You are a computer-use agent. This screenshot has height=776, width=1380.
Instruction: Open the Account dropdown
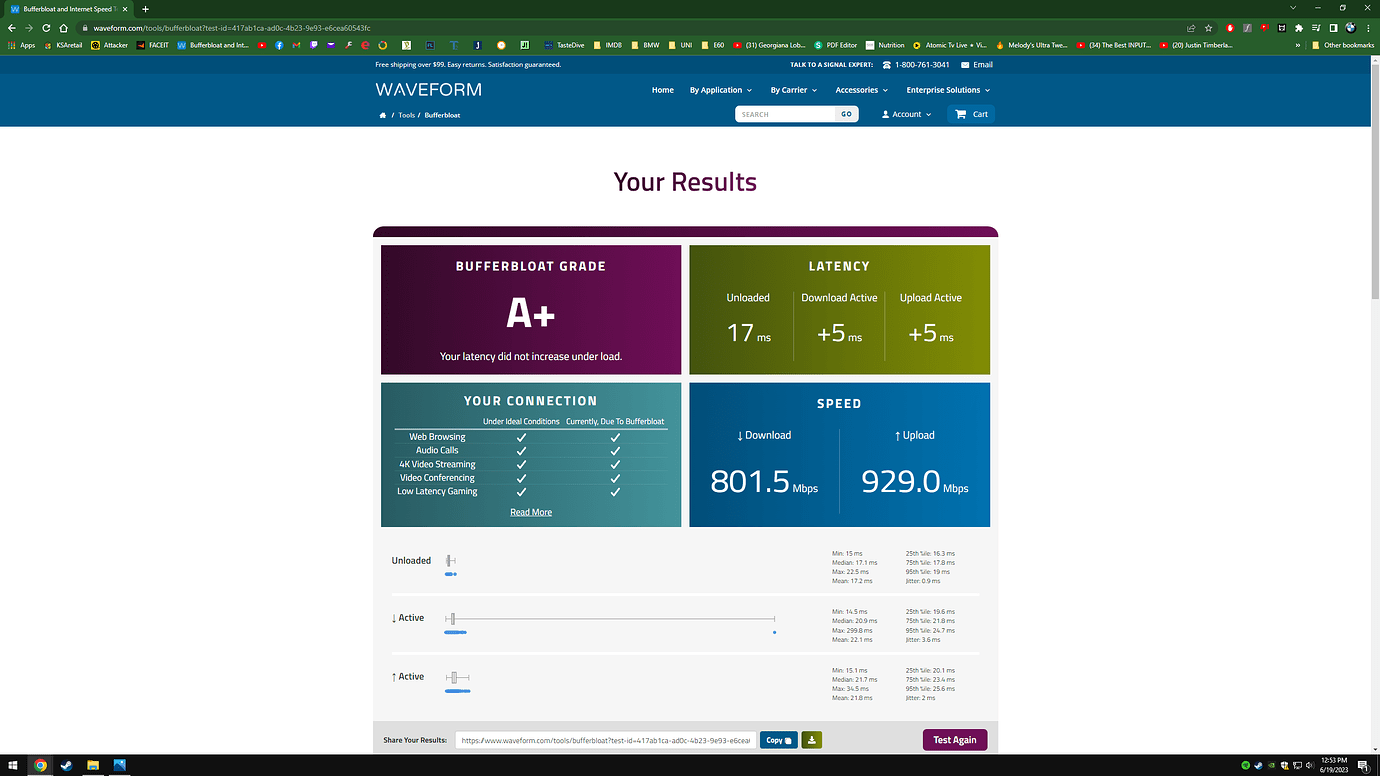pos(906,114)
